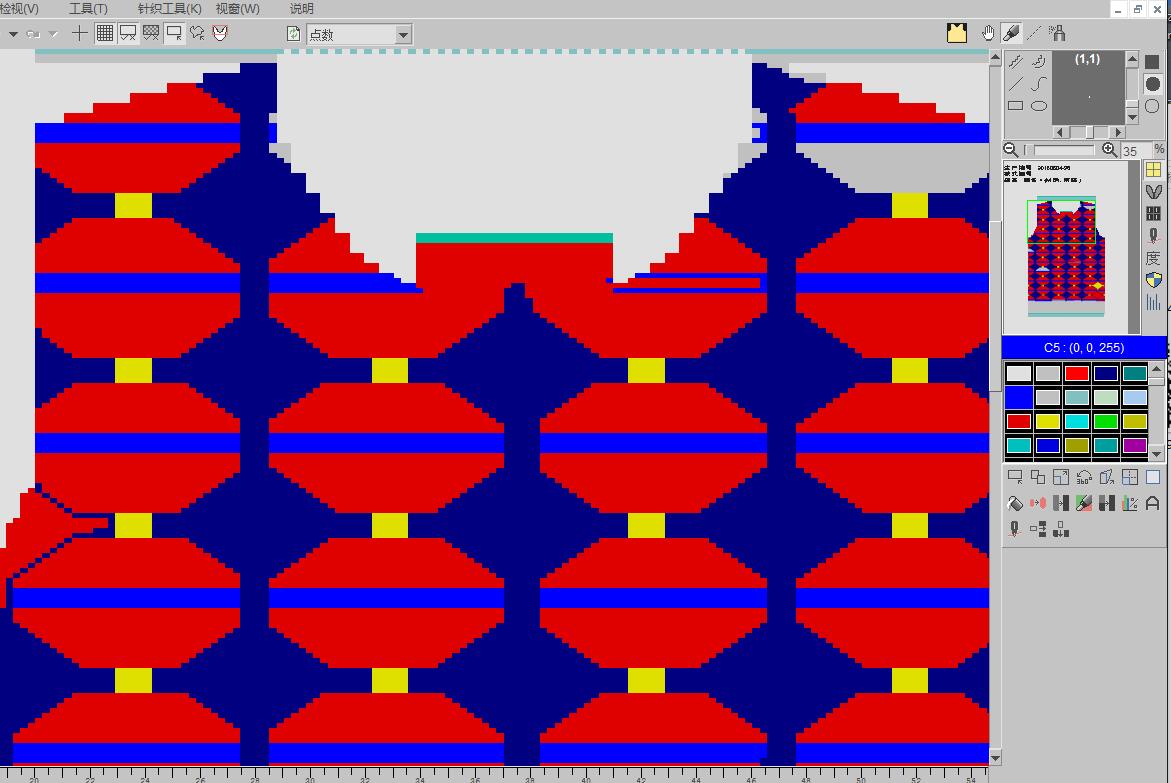Click the zoom level slider
The width and height of the screenshot is (1171, 783).
(x=1060, y=150)
